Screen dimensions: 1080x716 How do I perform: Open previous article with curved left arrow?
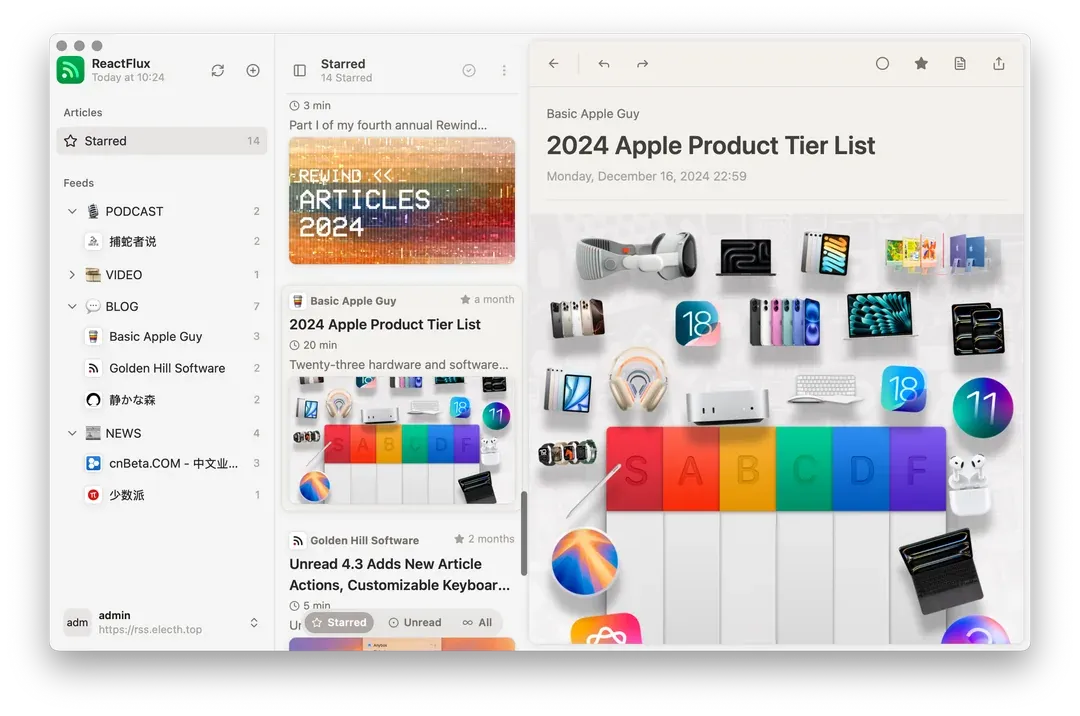pyautogui.click(x=604, y=64)
